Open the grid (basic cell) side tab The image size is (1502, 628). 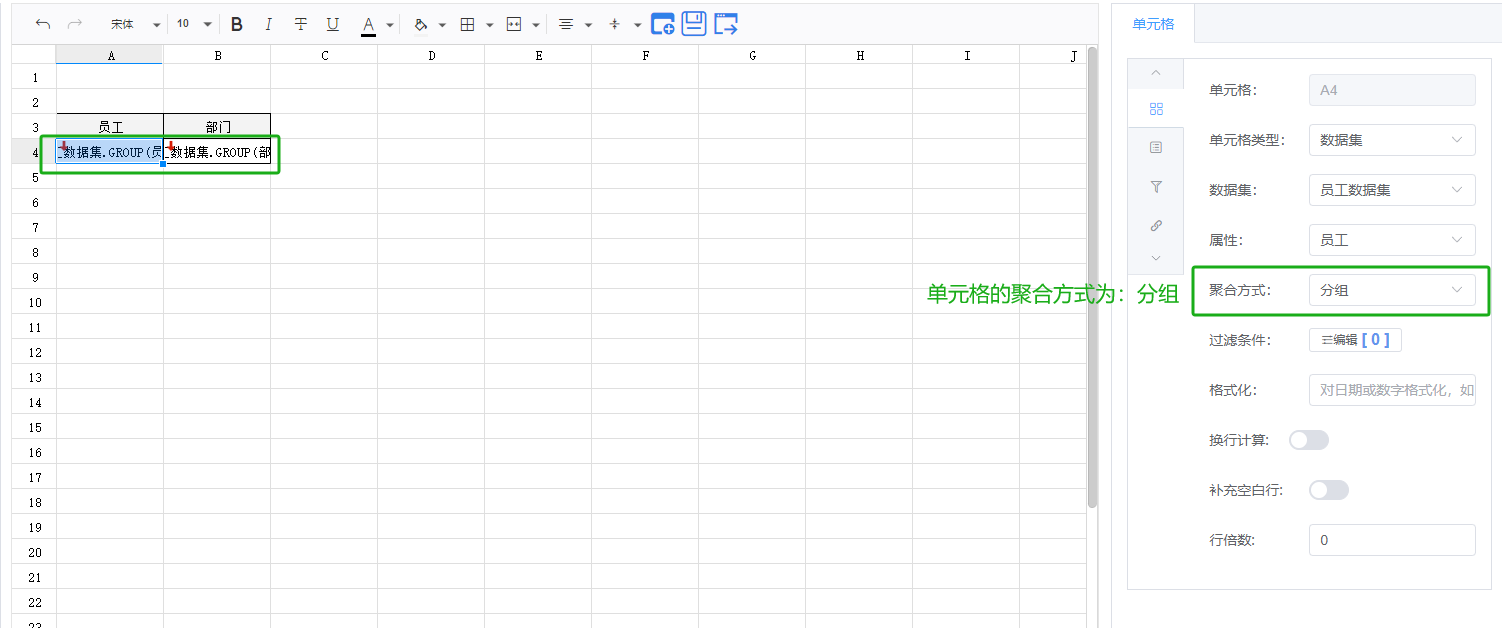[1156, 109]
